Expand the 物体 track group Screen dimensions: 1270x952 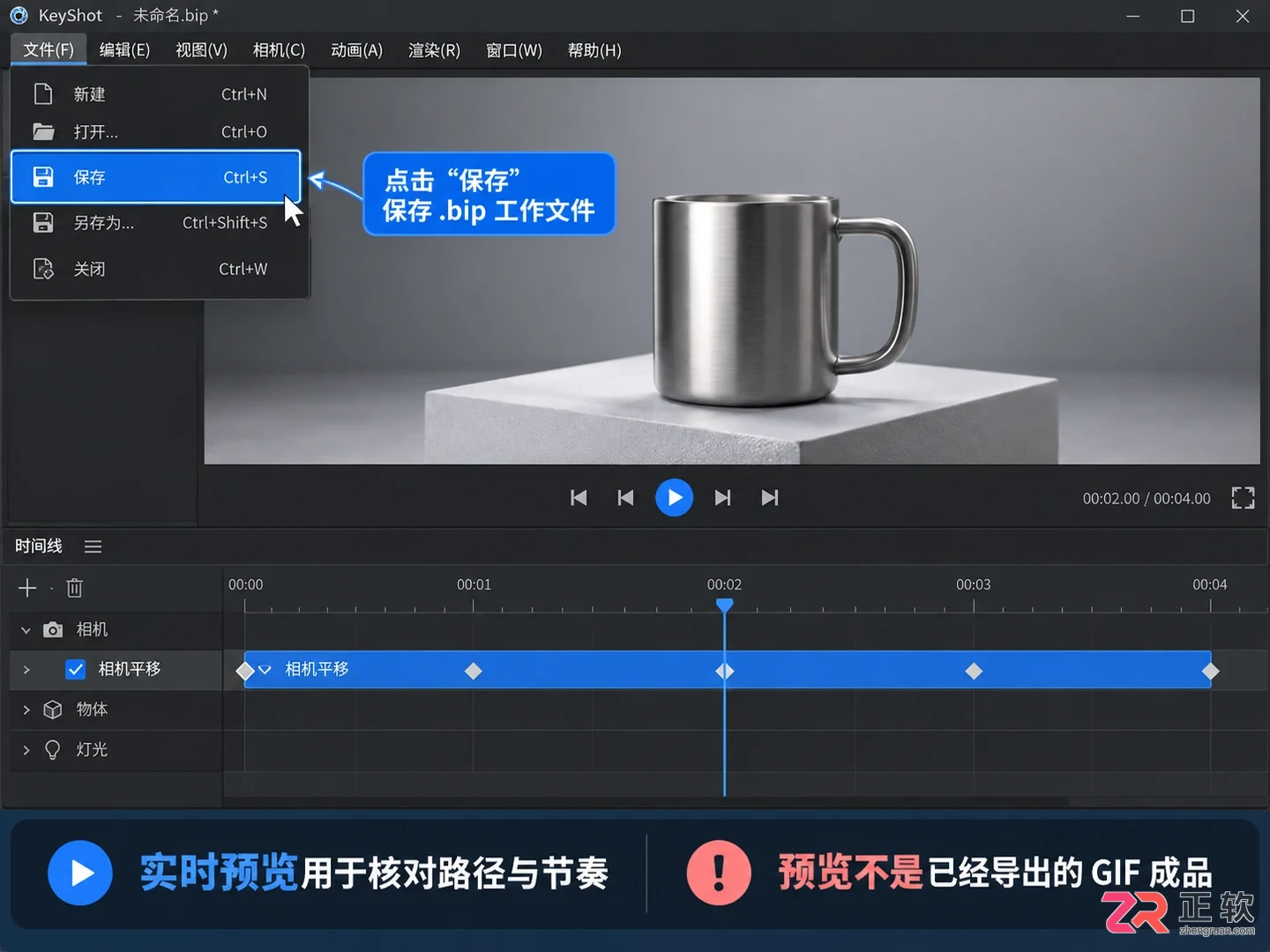[x=26, y=710]
